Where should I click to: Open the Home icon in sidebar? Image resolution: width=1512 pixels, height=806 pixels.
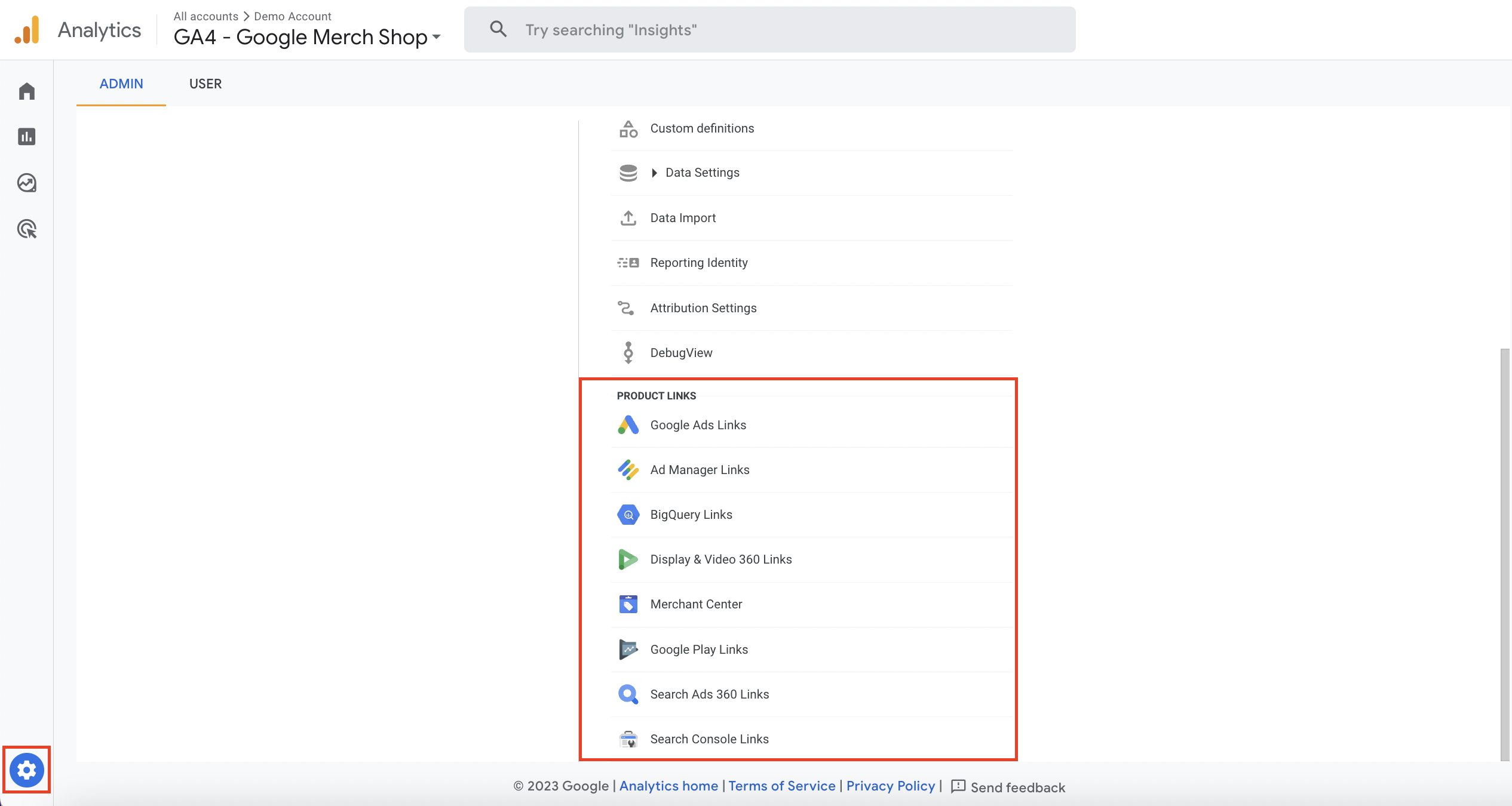(x=27, y=91)
